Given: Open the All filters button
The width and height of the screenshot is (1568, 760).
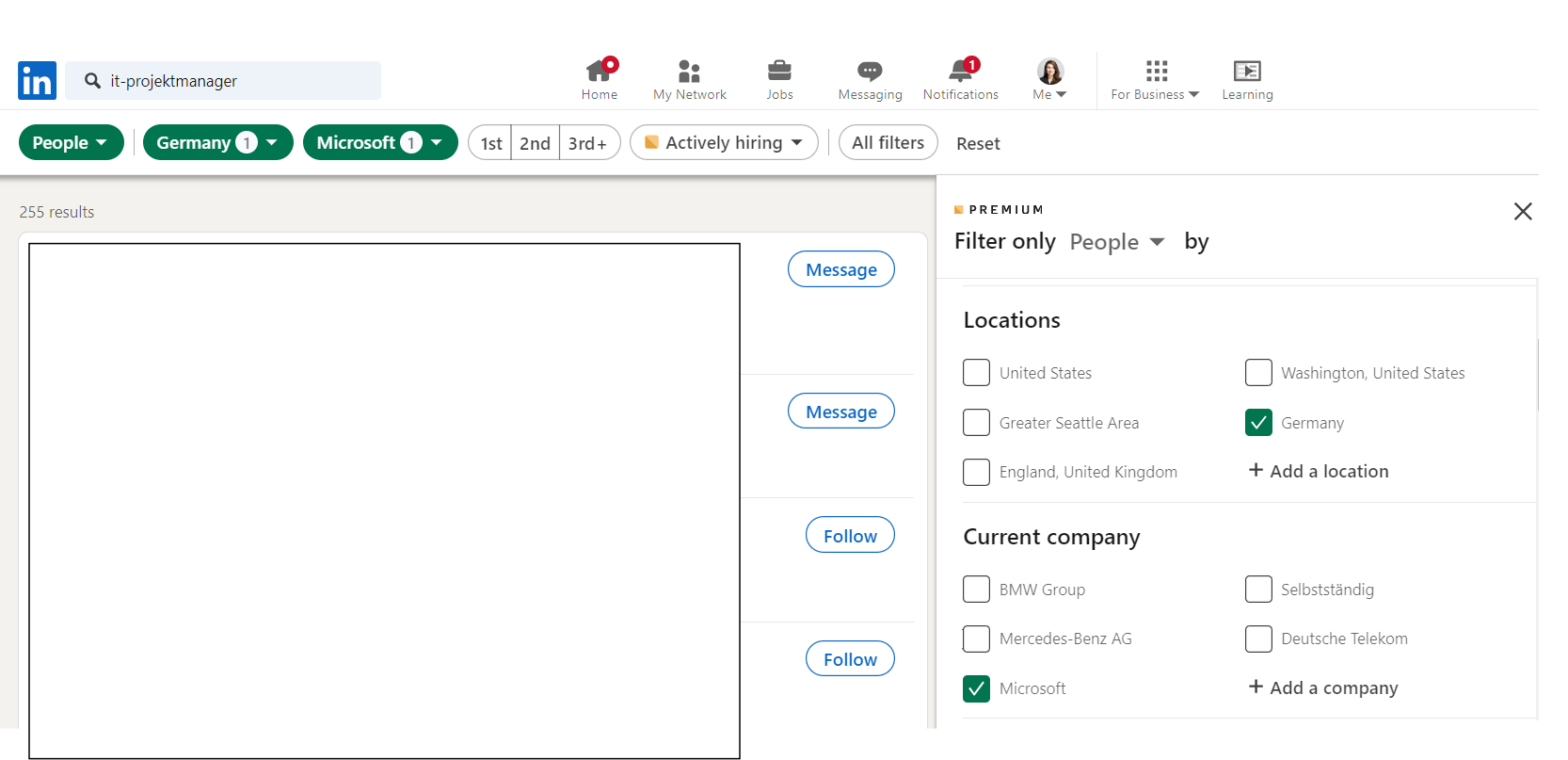Looking at the screenshot, I should coord(888,142).
